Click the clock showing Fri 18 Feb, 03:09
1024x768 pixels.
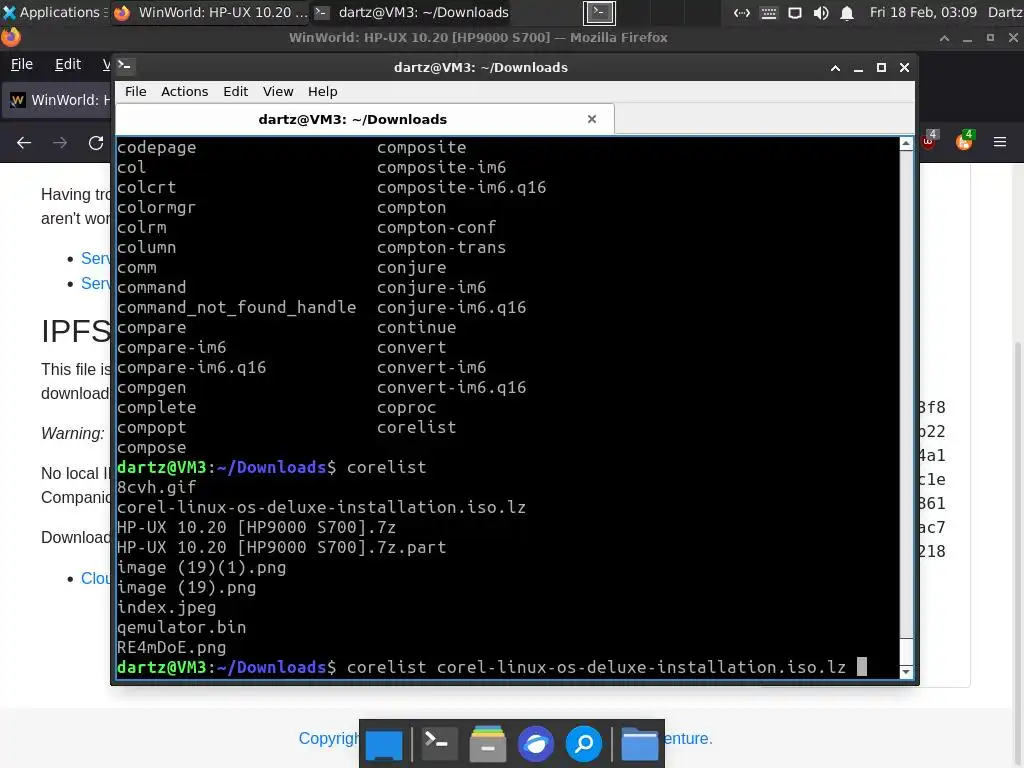pyautogui.click(x=923, y=12)
